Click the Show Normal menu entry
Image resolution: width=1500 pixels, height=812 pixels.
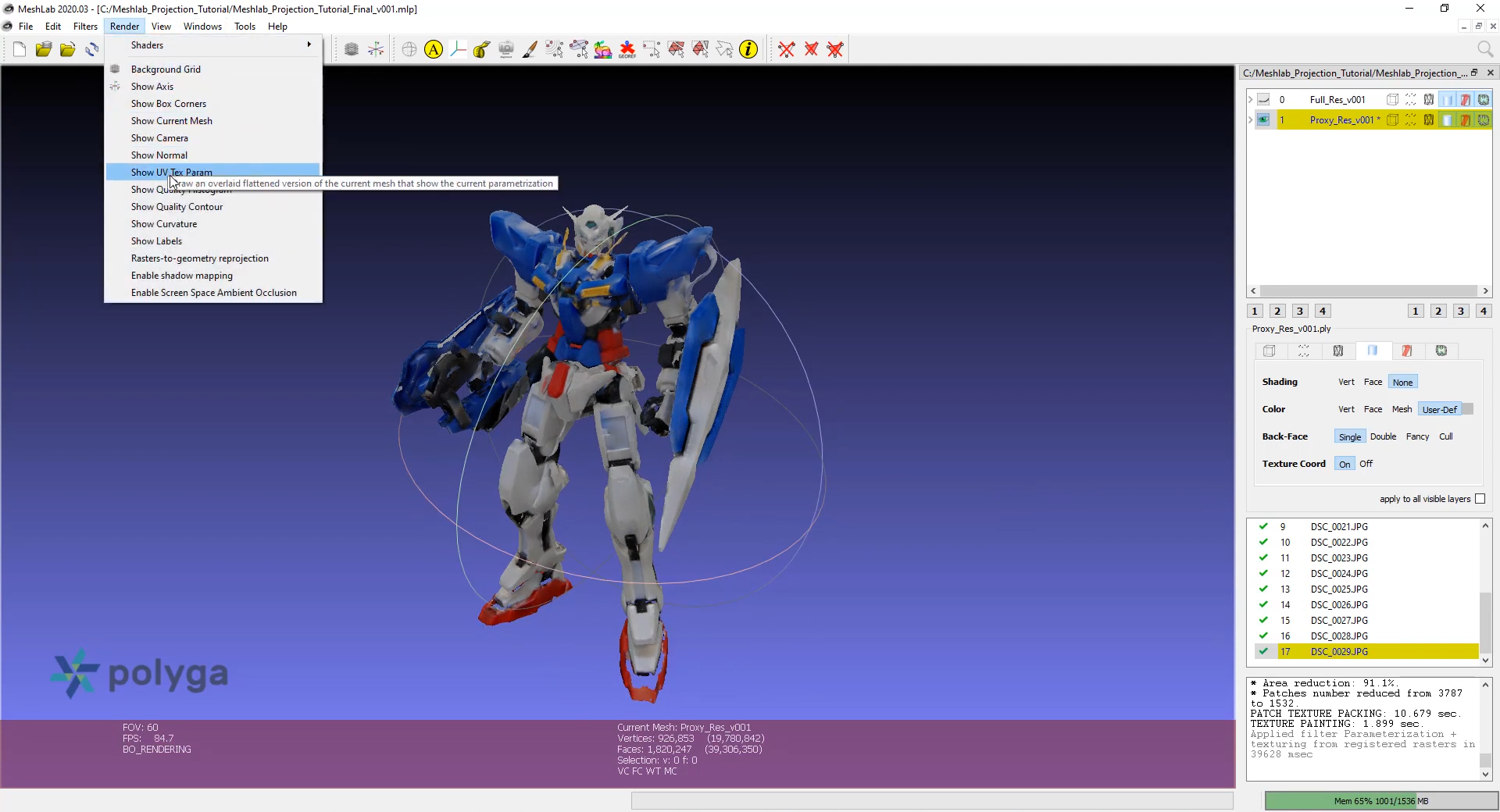point(212,155)
